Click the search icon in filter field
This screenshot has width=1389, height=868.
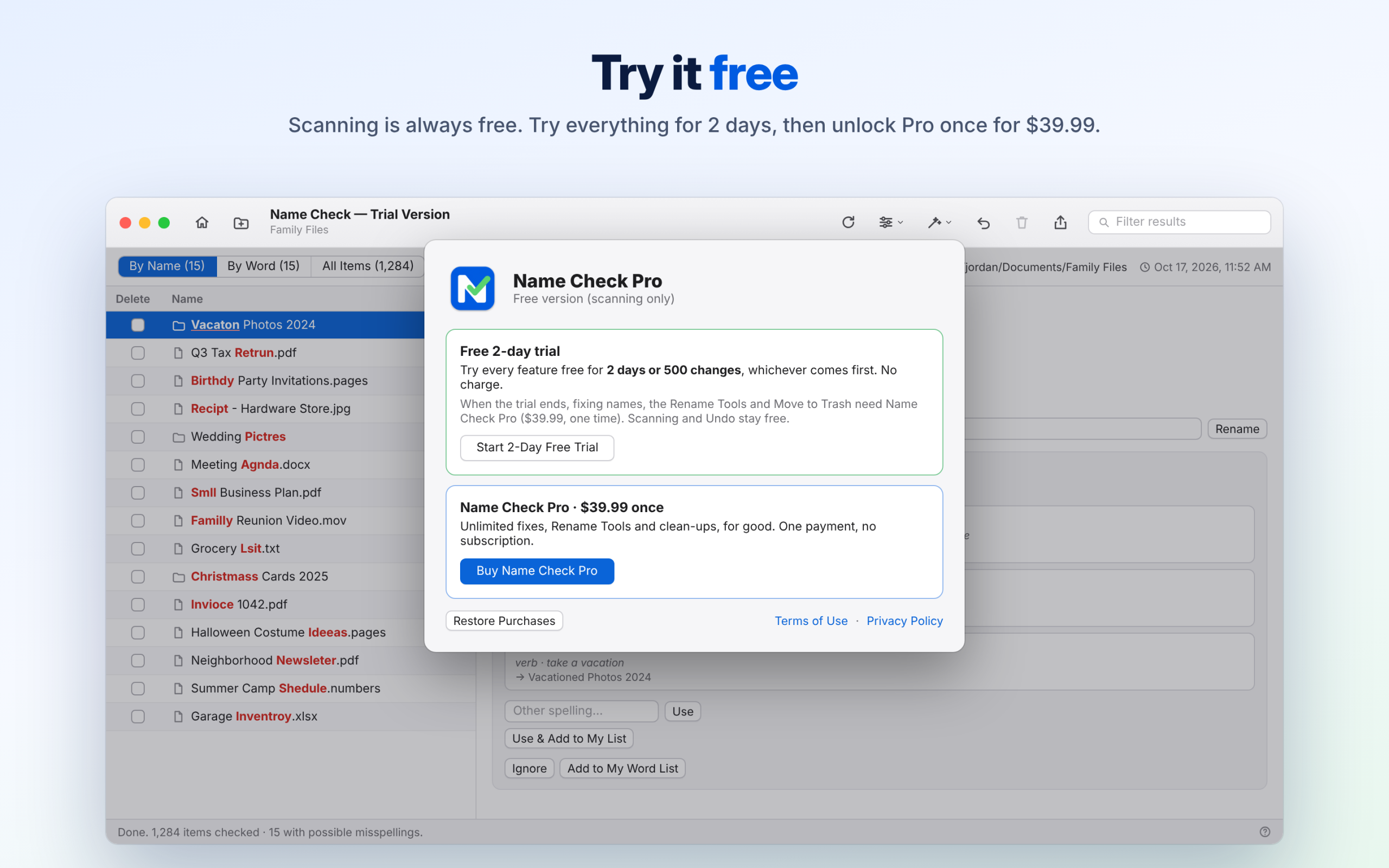[x=1103, y=222]
